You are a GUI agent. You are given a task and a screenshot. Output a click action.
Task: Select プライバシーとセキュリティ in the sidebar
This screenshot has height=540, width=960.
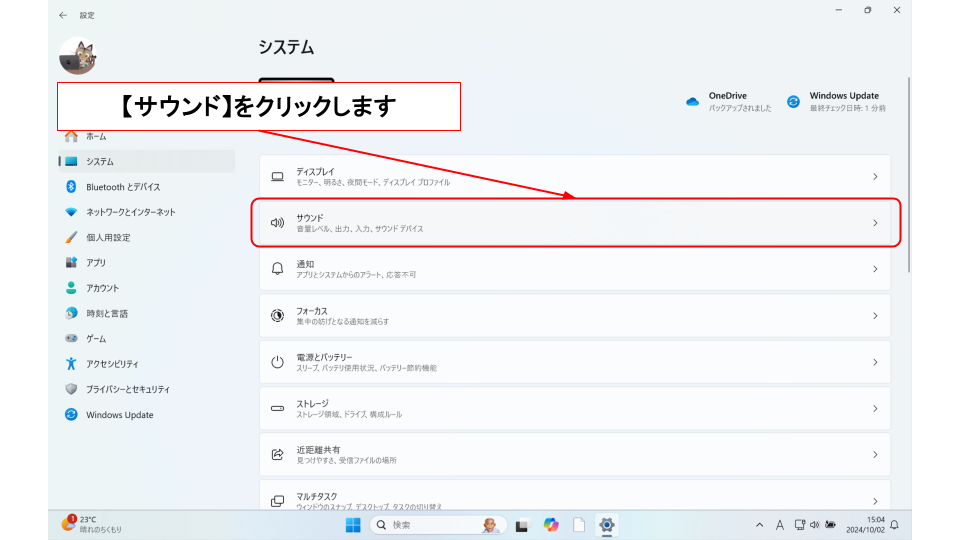[x=127, y=389]
